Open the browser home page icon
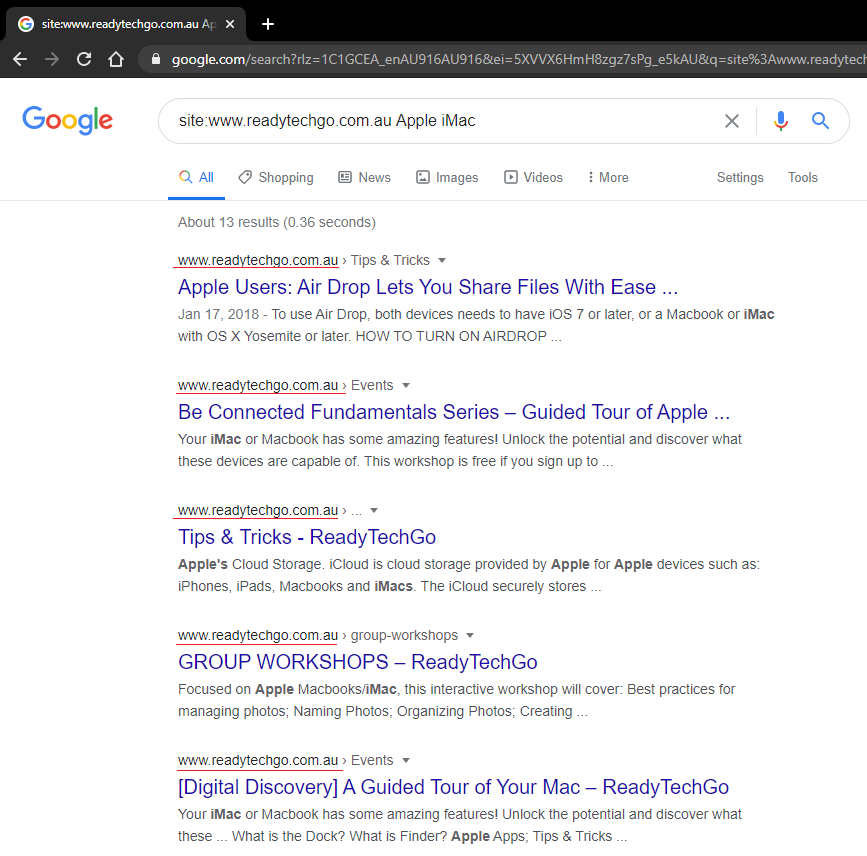 [116, 59]
